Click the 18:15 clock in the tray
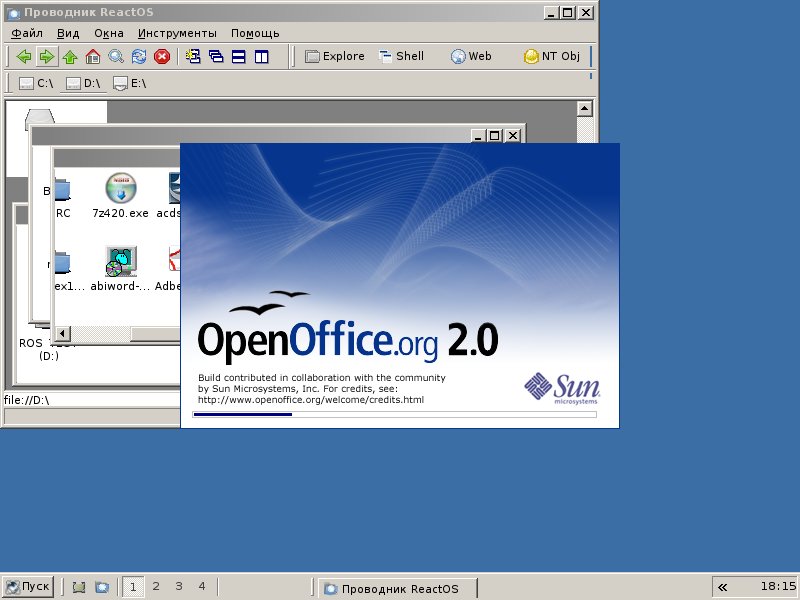Image resolution: width=800 pixels, height=600 pixels. coord(779,587)
